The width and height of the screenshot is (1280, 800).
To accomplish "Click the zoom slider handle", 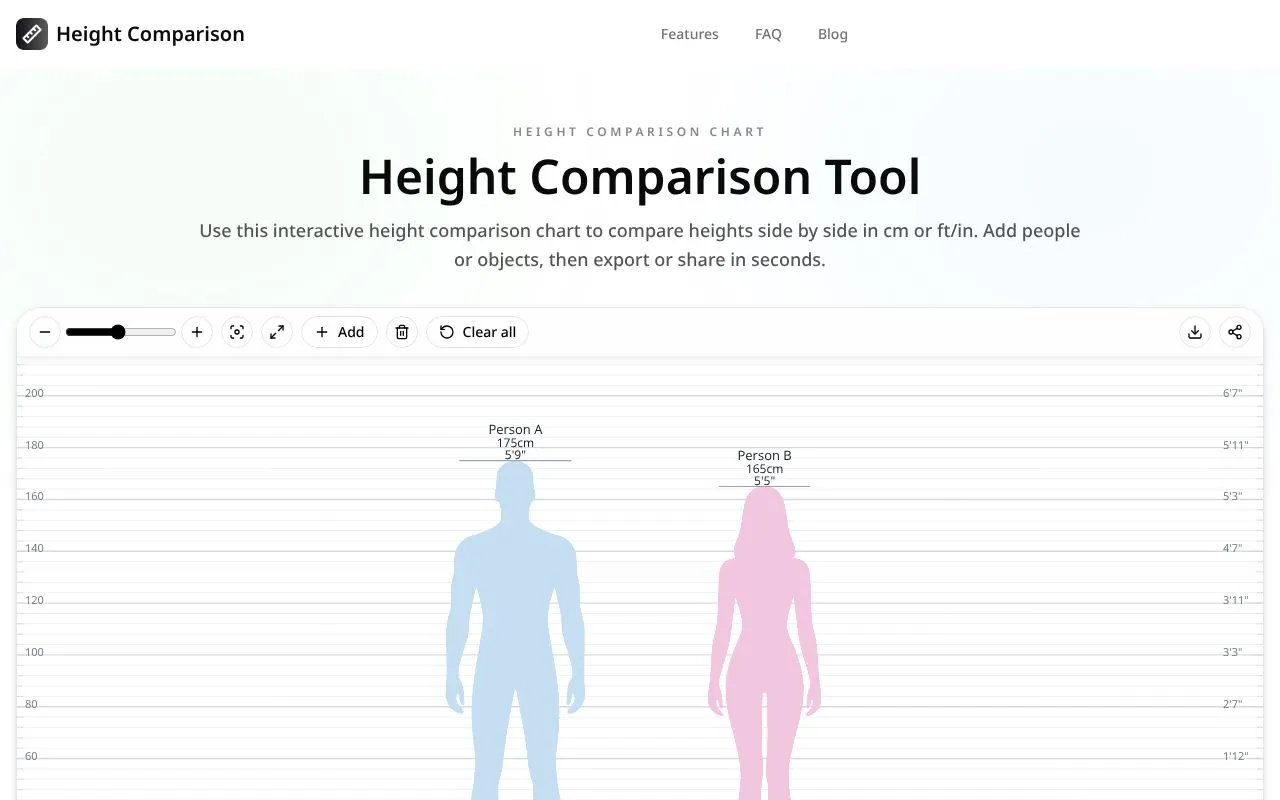I will coord(118,332).
